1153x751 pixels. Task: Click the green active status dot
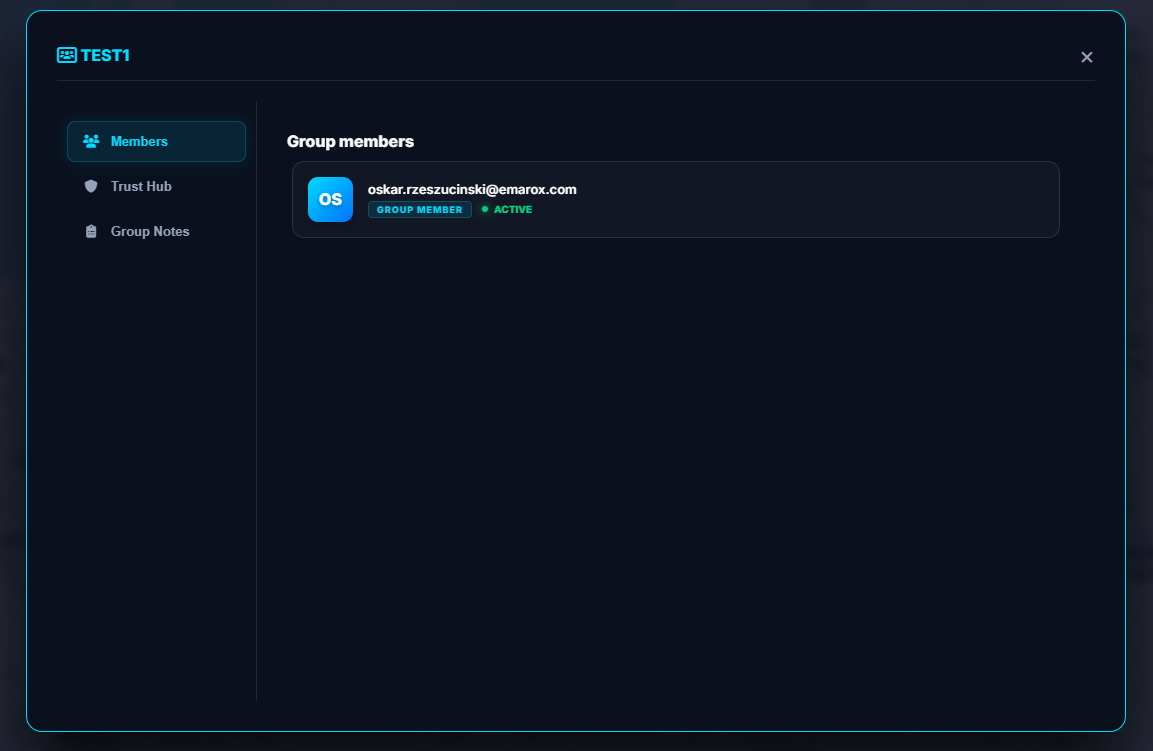(485, 210)
